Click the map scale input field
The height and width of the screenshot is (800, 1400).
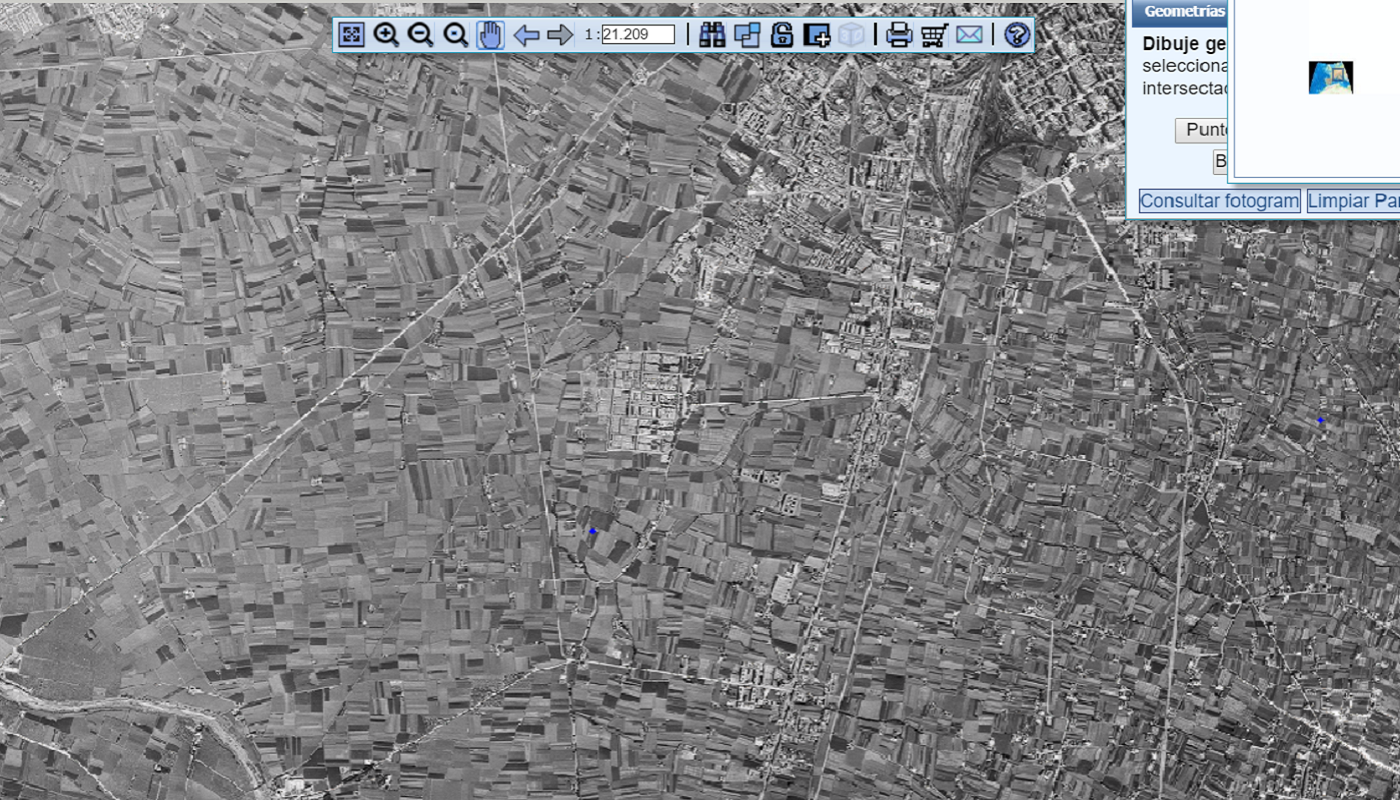[x=638, y=35]
